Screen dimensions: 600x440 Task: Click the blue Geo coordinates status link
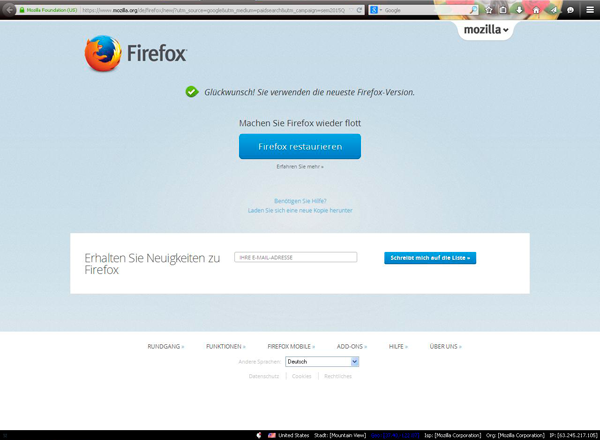395,435
